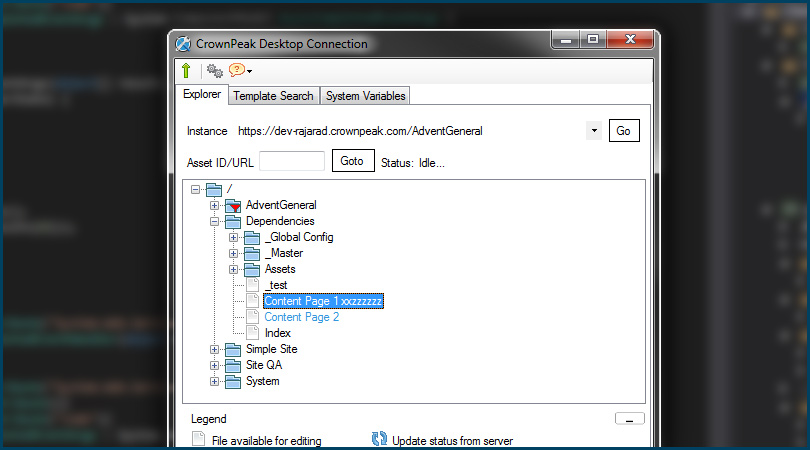Image resolution: width=810 pixels, height=450 pixels.
Task: Open the help speech bubble dropdown
Action: [x=240, y=70]
